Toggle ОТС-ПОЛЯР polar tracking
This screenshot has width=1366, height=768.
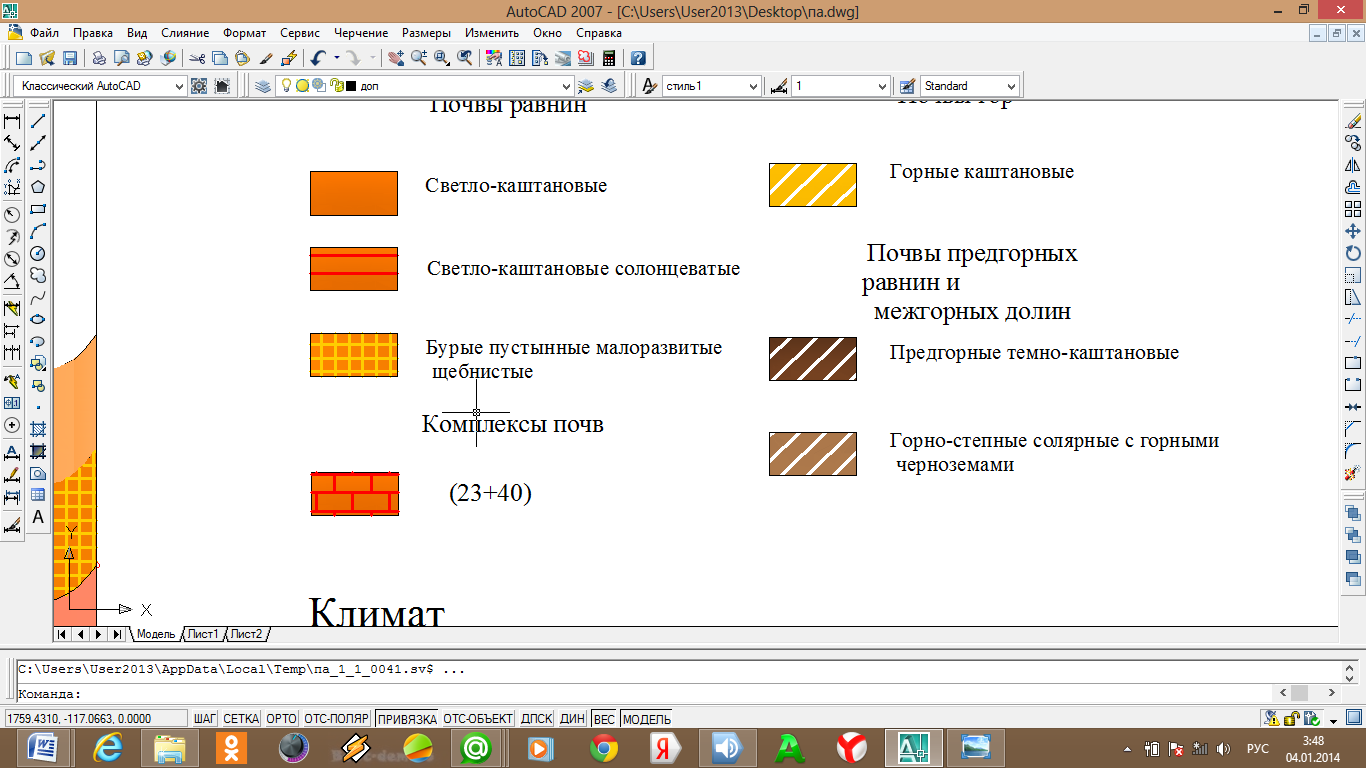(336, 718)
